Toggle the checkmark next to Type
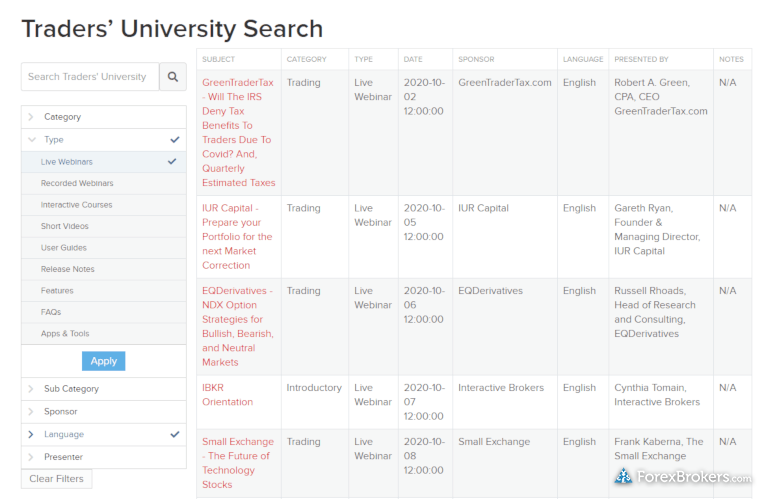This screenshot has width=777, height=499. click(174, 140)
